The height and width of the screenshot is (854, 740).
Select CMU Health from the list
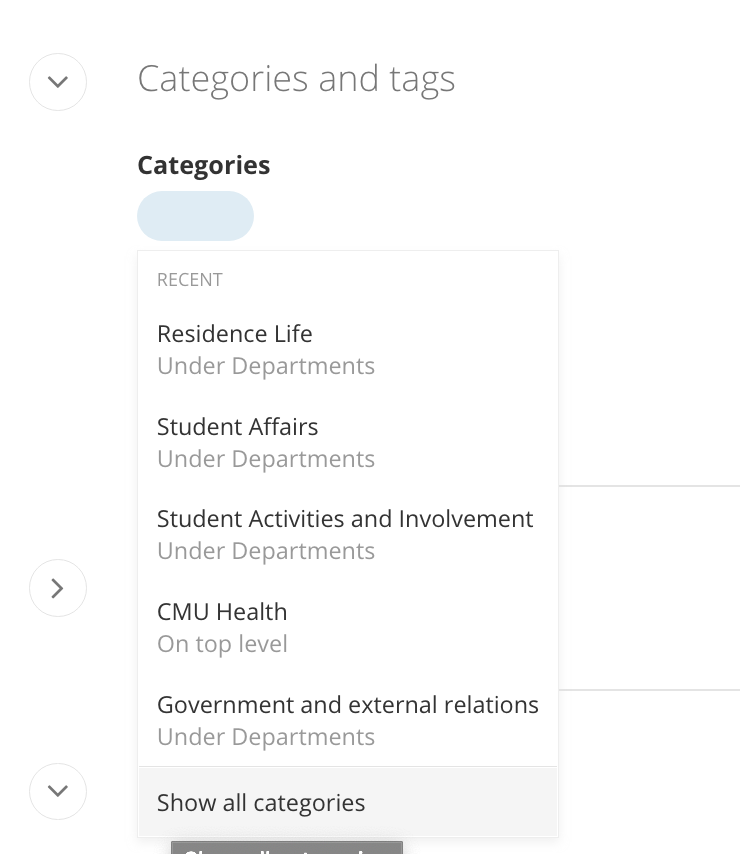pos(222,612)
